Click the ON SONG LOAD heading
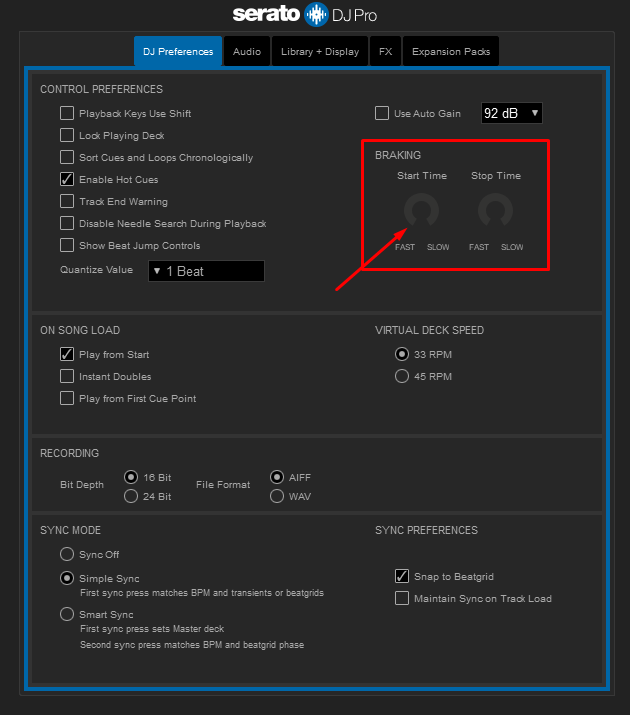This screenshot has width=630, height=715. tap(80, 330)
